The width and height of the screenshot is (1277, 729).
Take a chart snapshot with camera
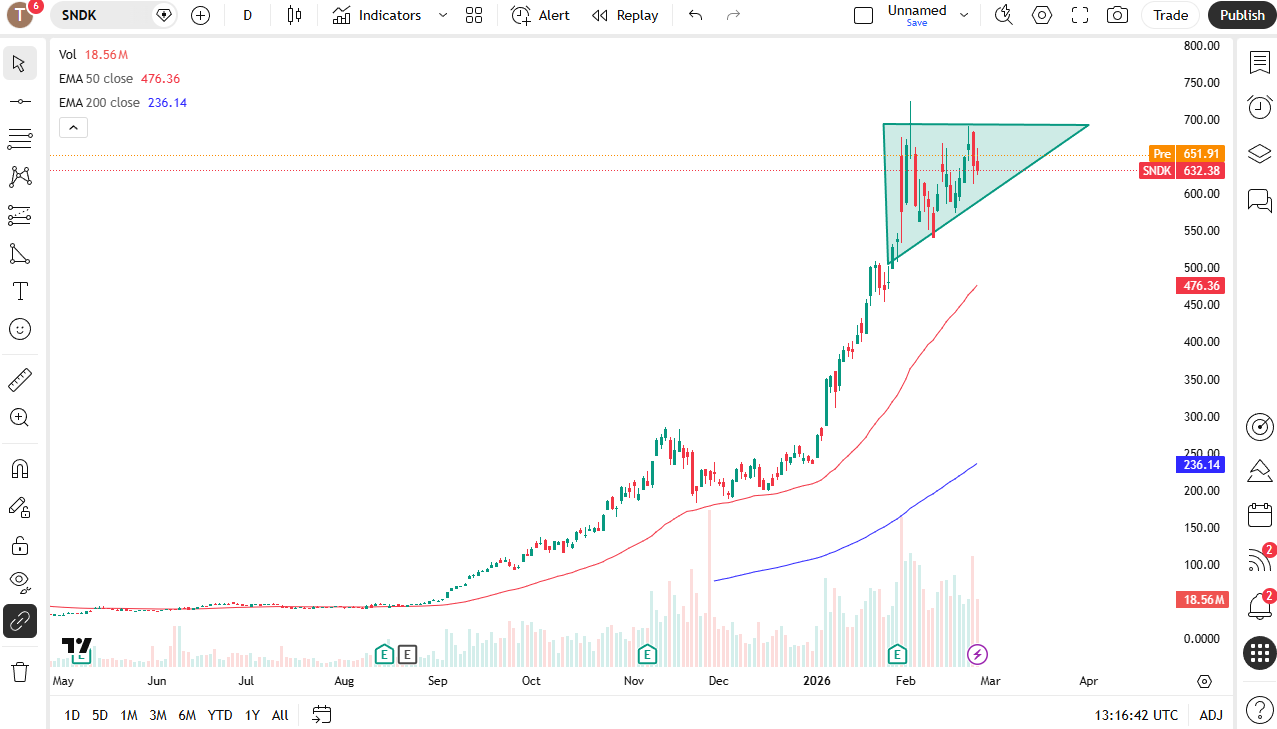(1118, 15)
